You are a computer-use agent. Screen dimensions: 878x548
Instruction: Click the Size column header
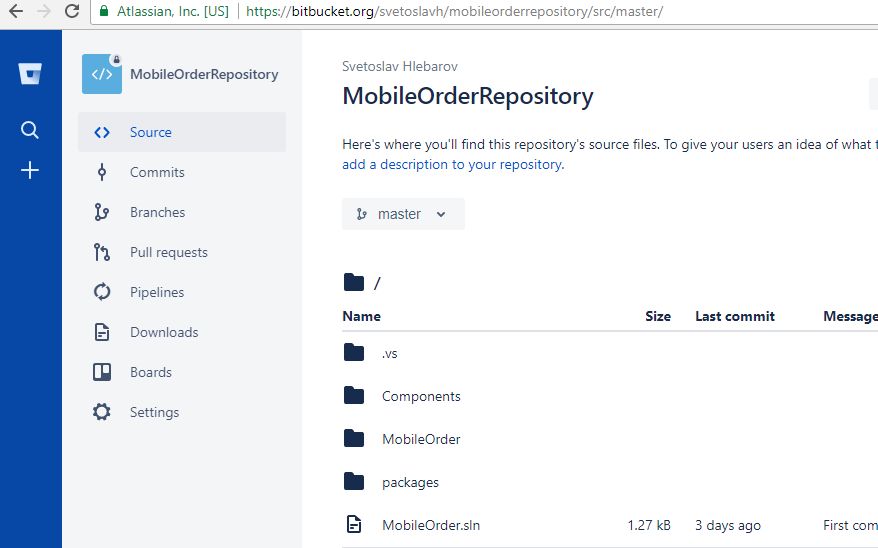point(658,316)
